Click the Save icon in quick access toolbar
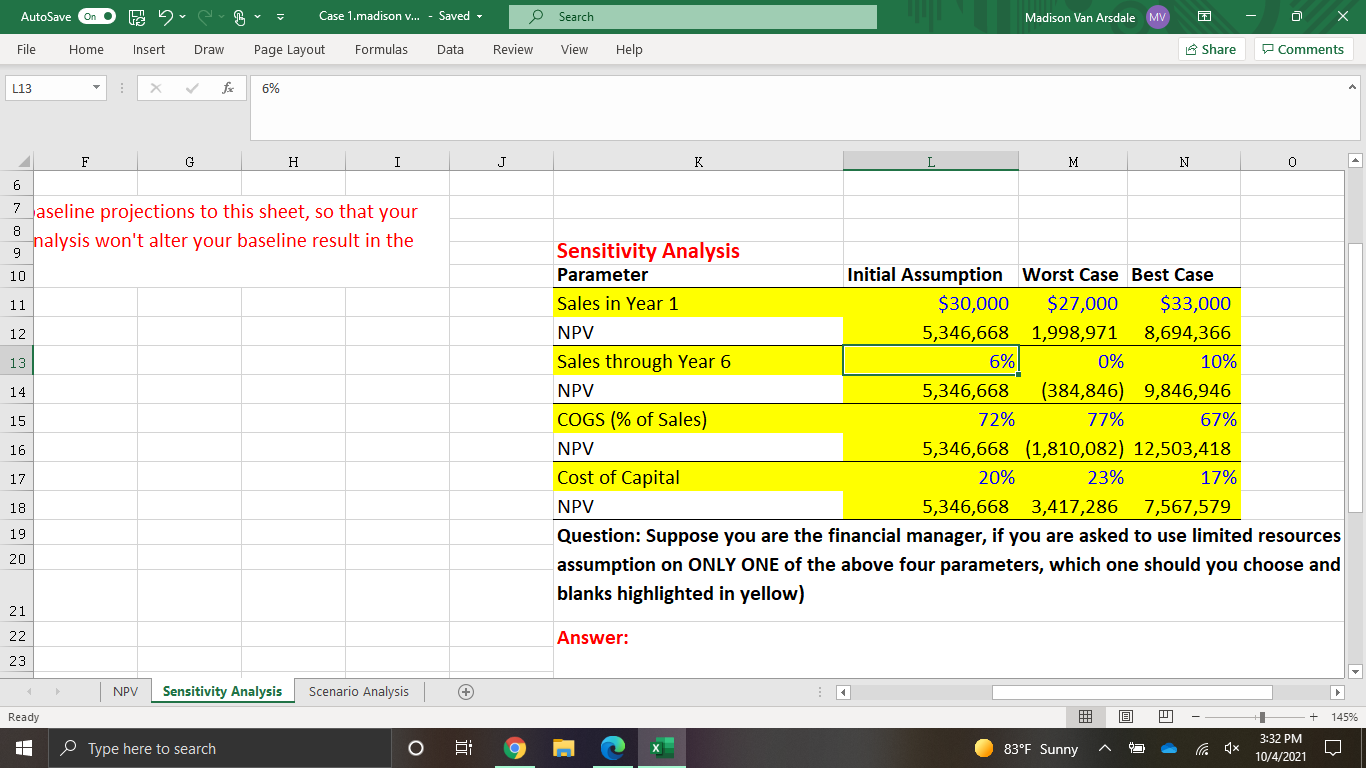The width and height of the screenshot is (1366, 768). [136, 17]
